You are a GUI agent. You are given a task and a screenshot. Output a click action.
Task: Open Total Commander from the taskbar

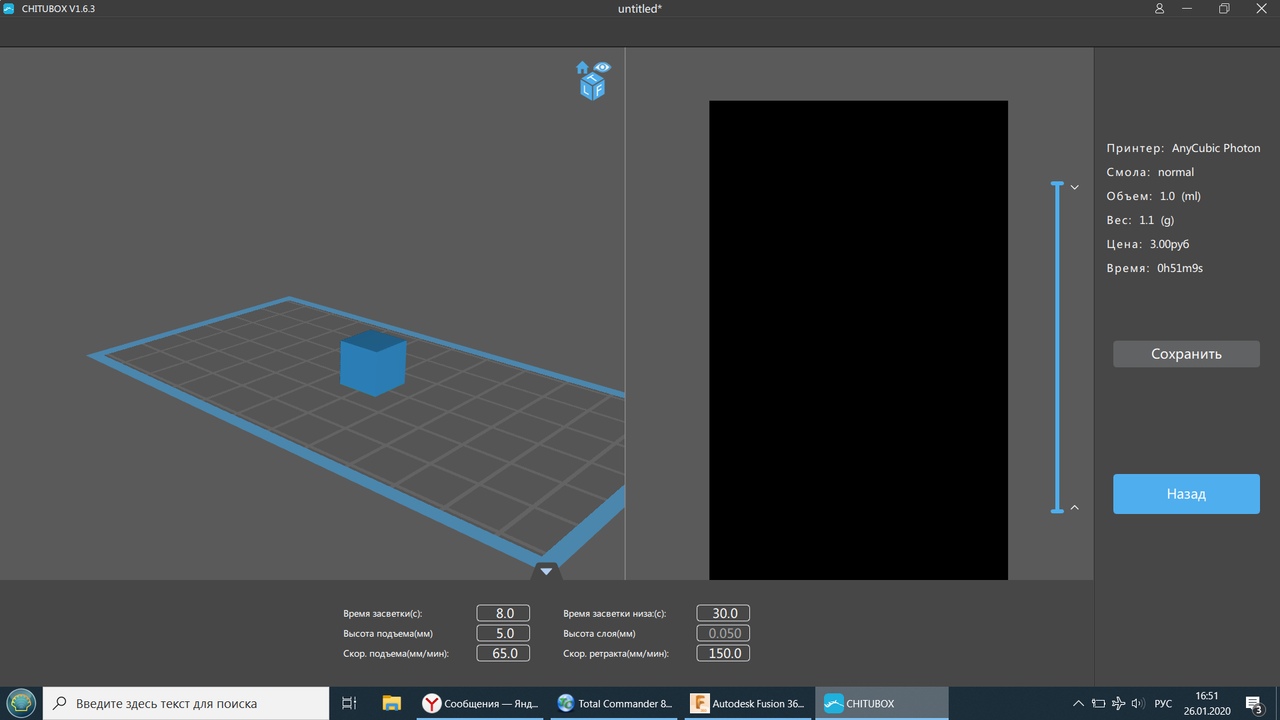(x=614, y=703)
